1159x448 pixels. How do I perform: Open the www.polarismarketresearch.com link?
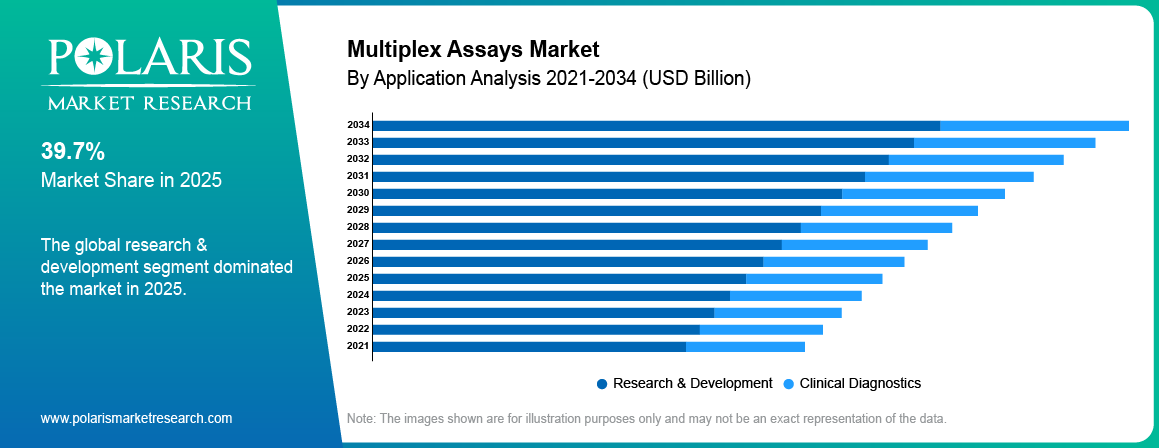click(x=137, y=418)
